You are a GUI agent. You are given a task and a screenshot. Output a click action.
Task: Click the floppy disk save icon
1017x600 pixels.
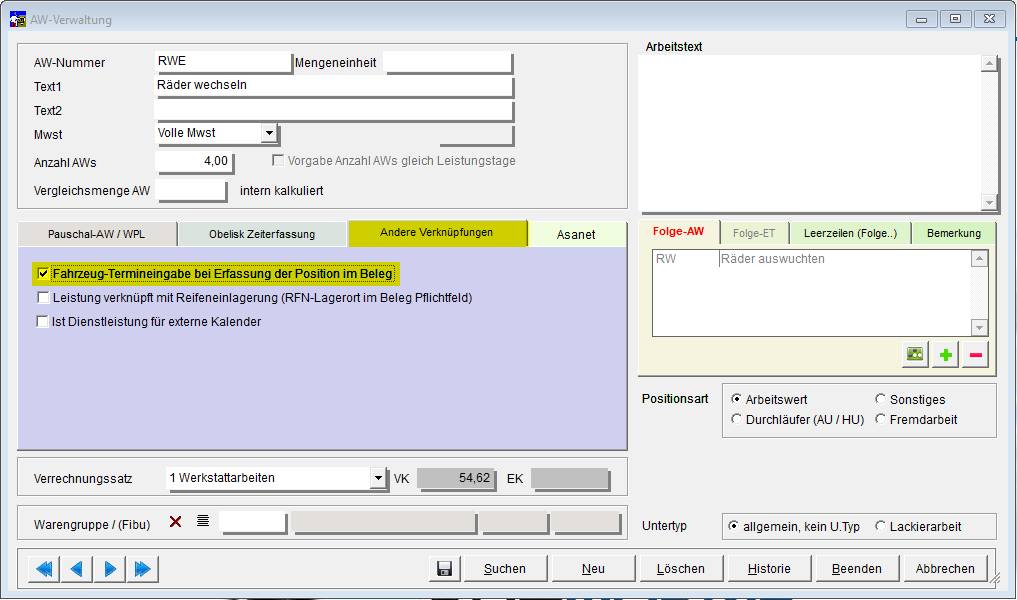444,569
